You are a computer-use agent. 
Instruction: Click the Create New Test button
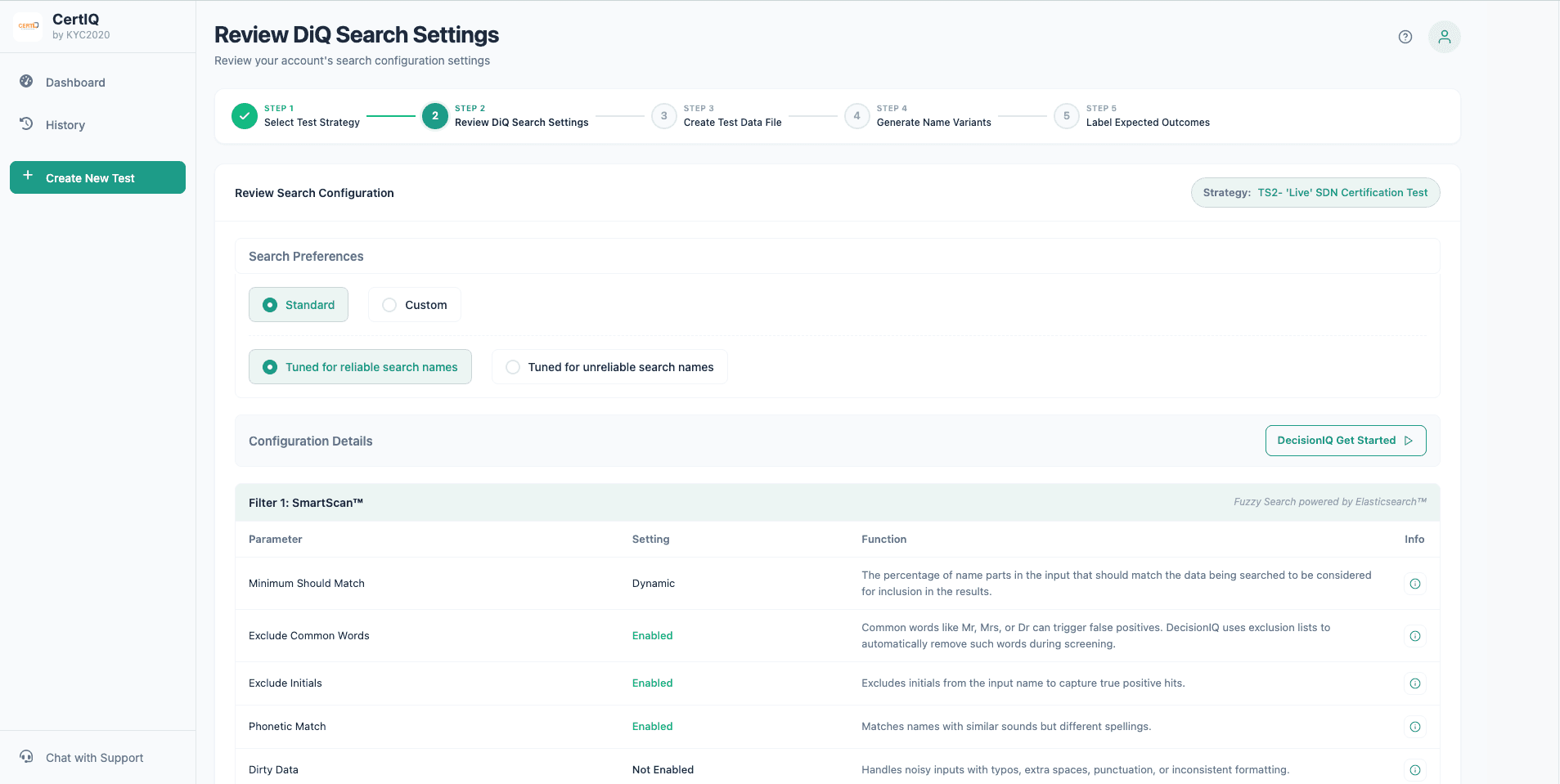(97, 177)
